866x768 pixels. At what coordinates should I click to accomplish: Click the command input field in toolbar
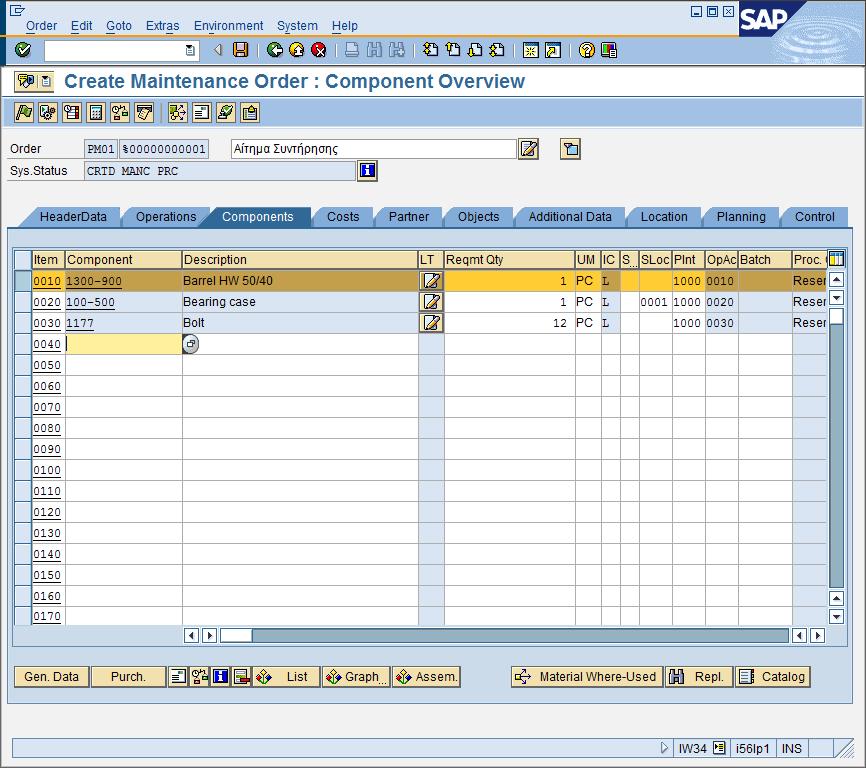[x=114, y=50]
